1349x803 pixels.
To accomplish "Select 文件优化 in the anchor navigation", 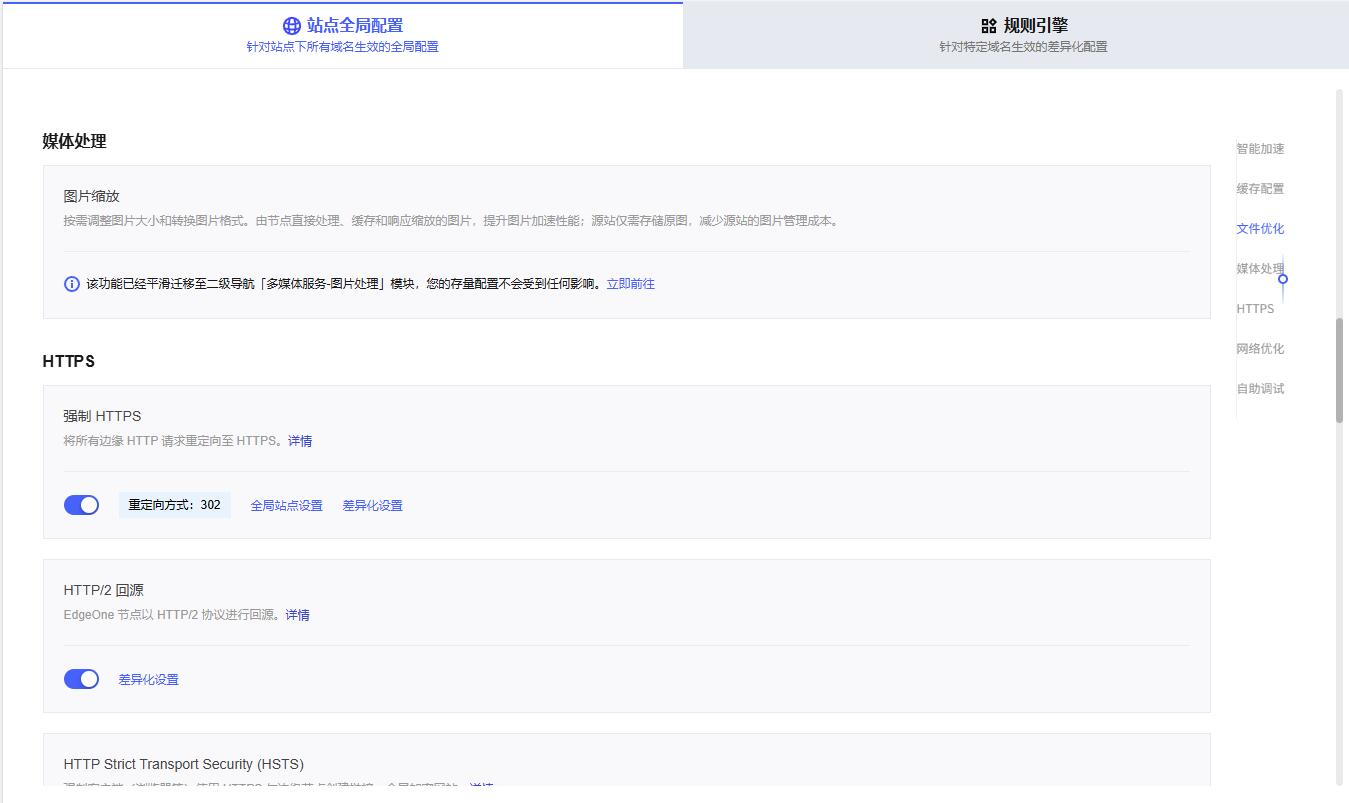I will pos(1260,229).
